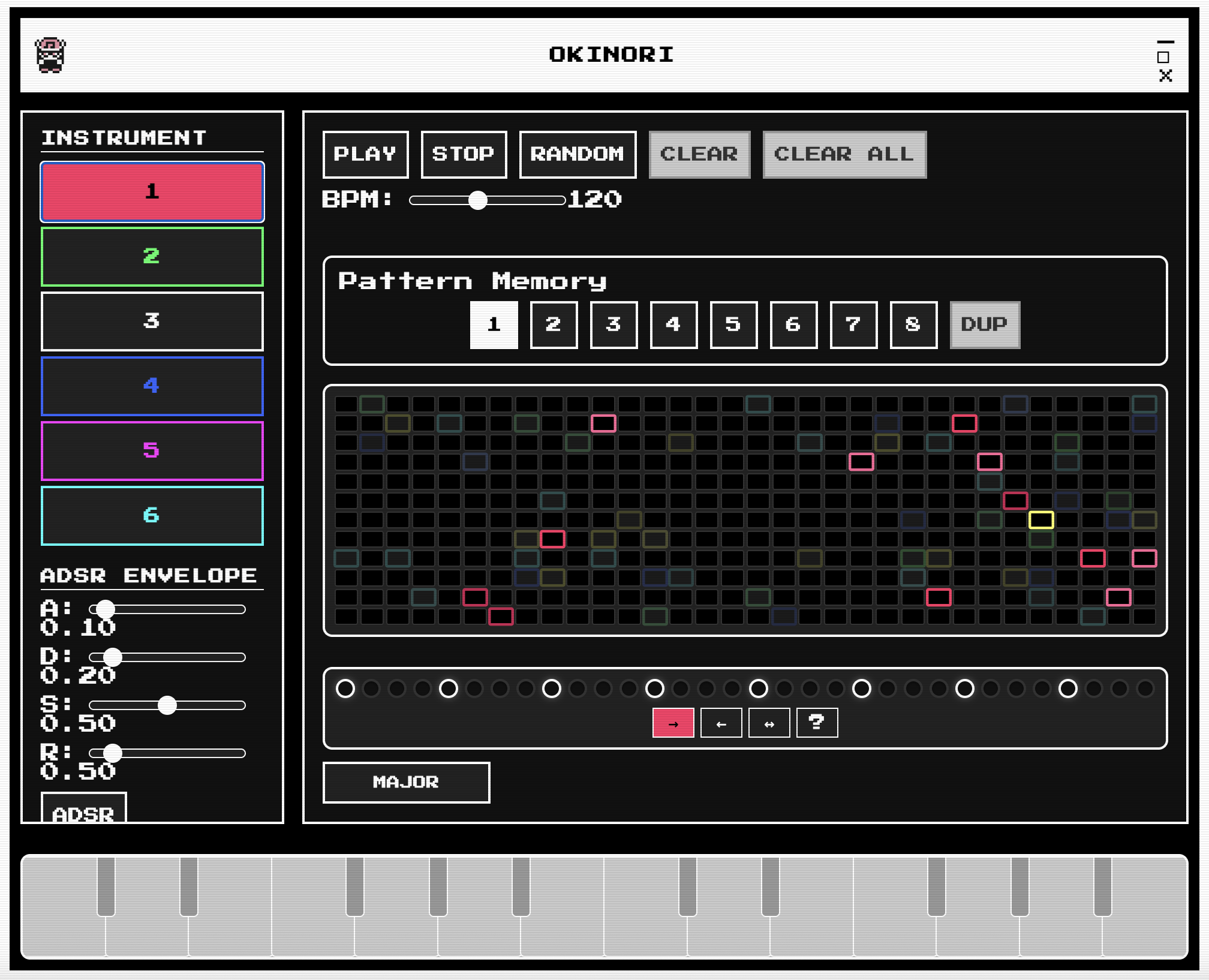Click the DUP pattern button
This screenshot has height=980, width=1209.
[x=984, y=324]
